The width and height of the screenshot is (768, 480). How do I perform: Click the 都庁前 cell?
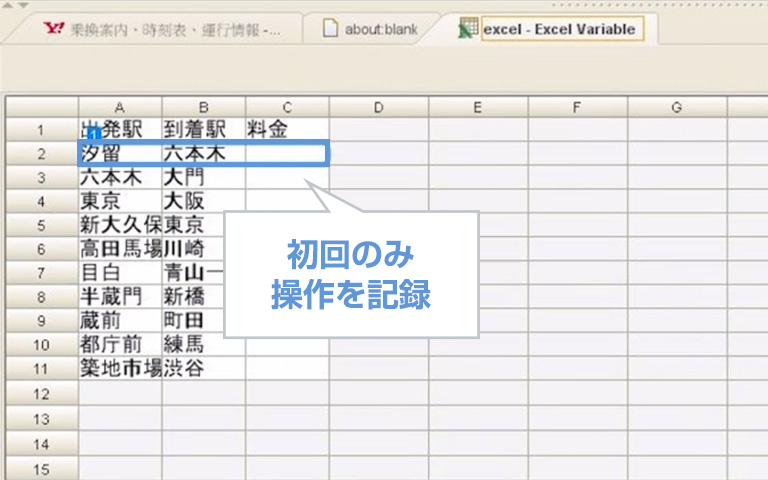click(x=120, y=345)
